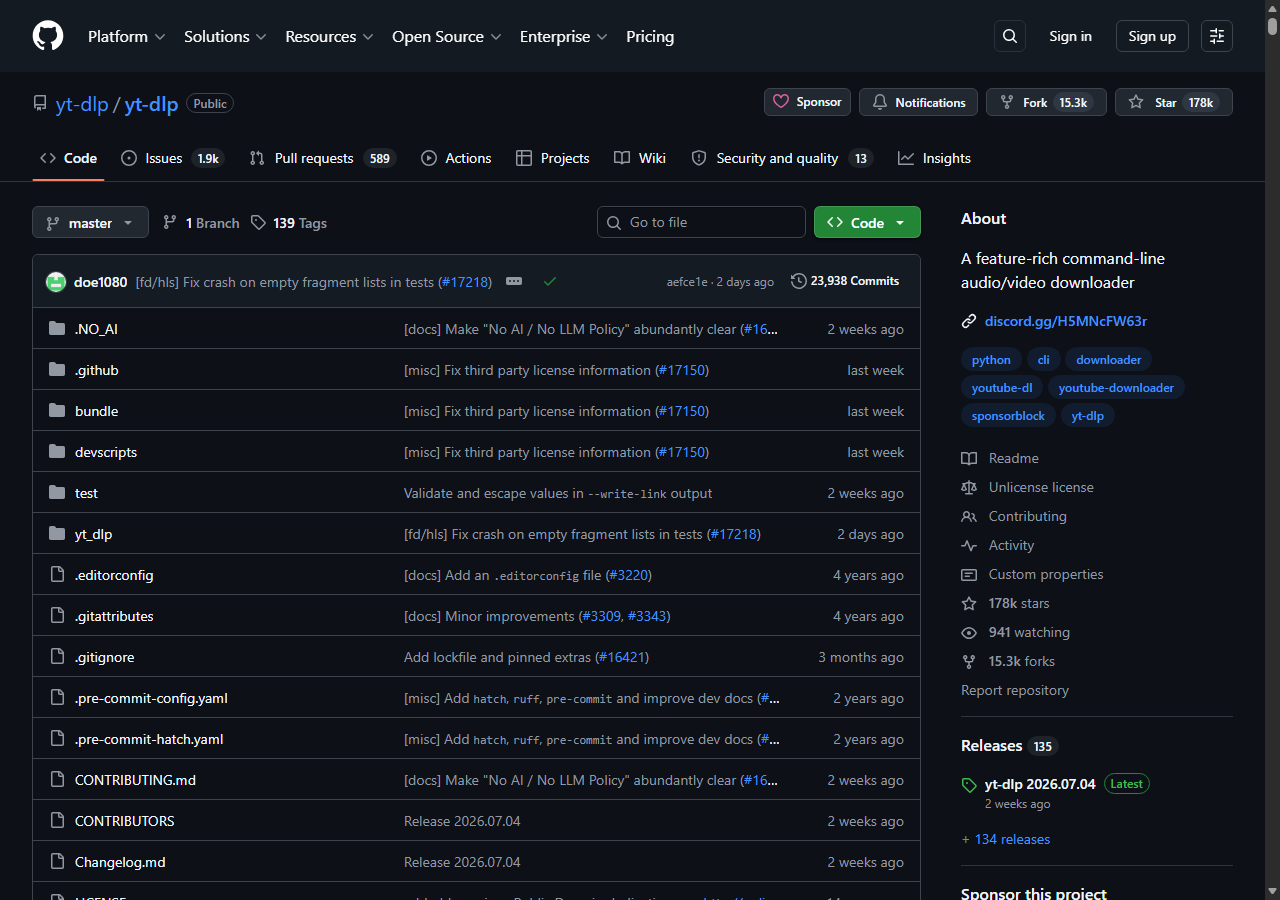View the 1 Branch link
Screen dimensions: 1280x900
pyautogui.click(x=201, y=223)
